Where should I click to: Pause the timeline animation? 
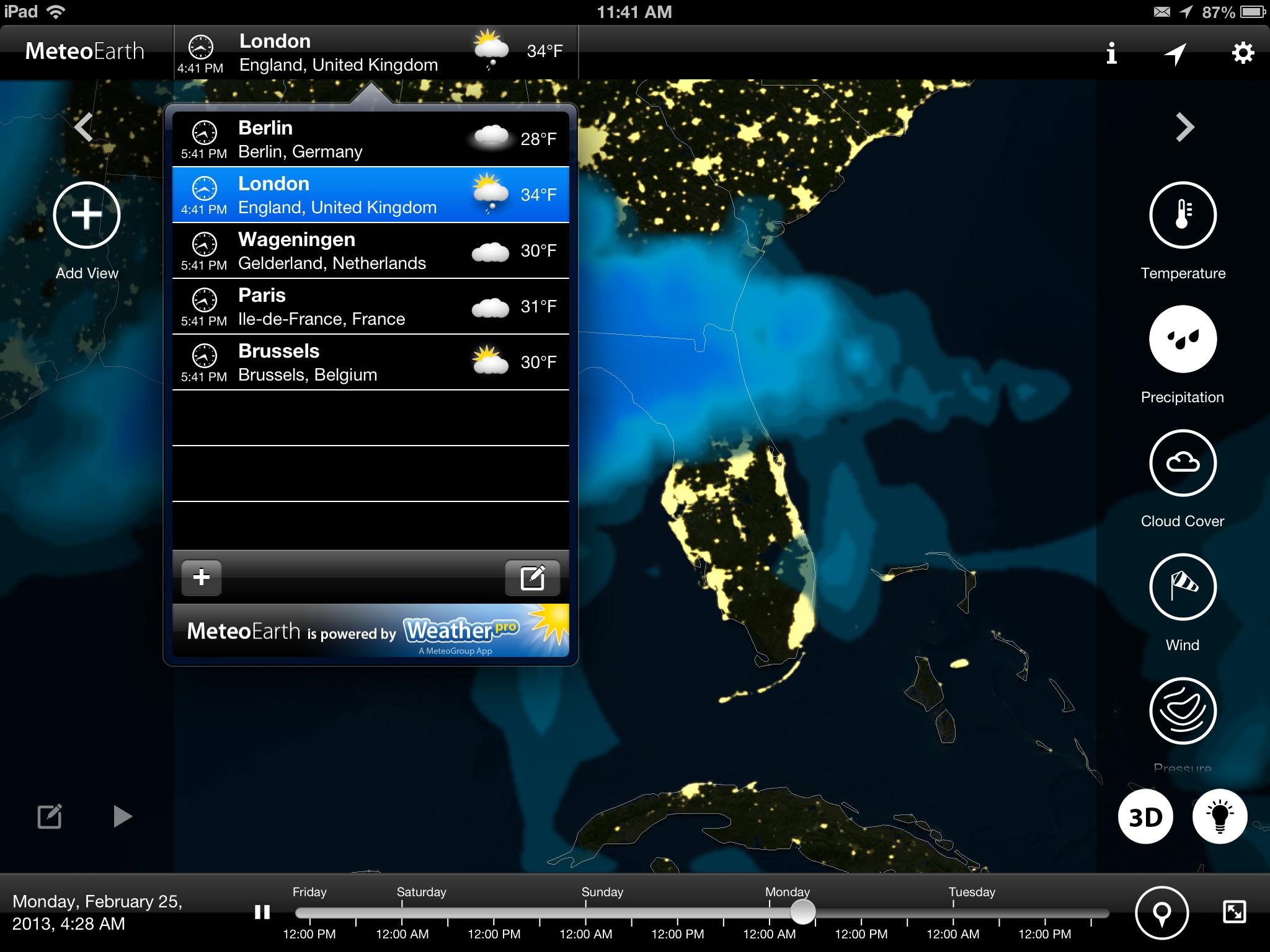coord(262,912)
